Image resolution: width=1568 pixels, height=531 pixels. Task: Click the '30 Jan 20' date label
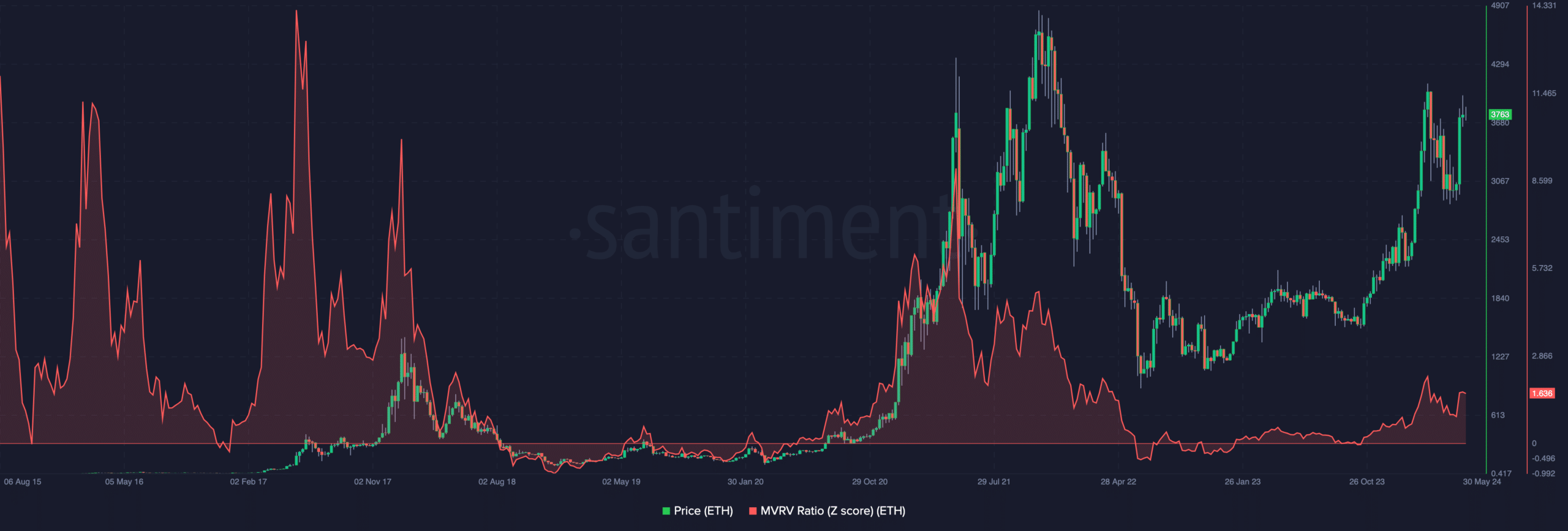click(x=745, y=482)
